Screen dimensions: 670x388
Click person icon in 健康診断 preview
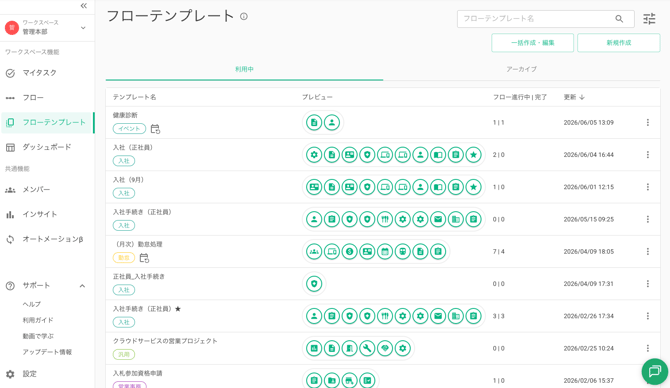point(332,123)
